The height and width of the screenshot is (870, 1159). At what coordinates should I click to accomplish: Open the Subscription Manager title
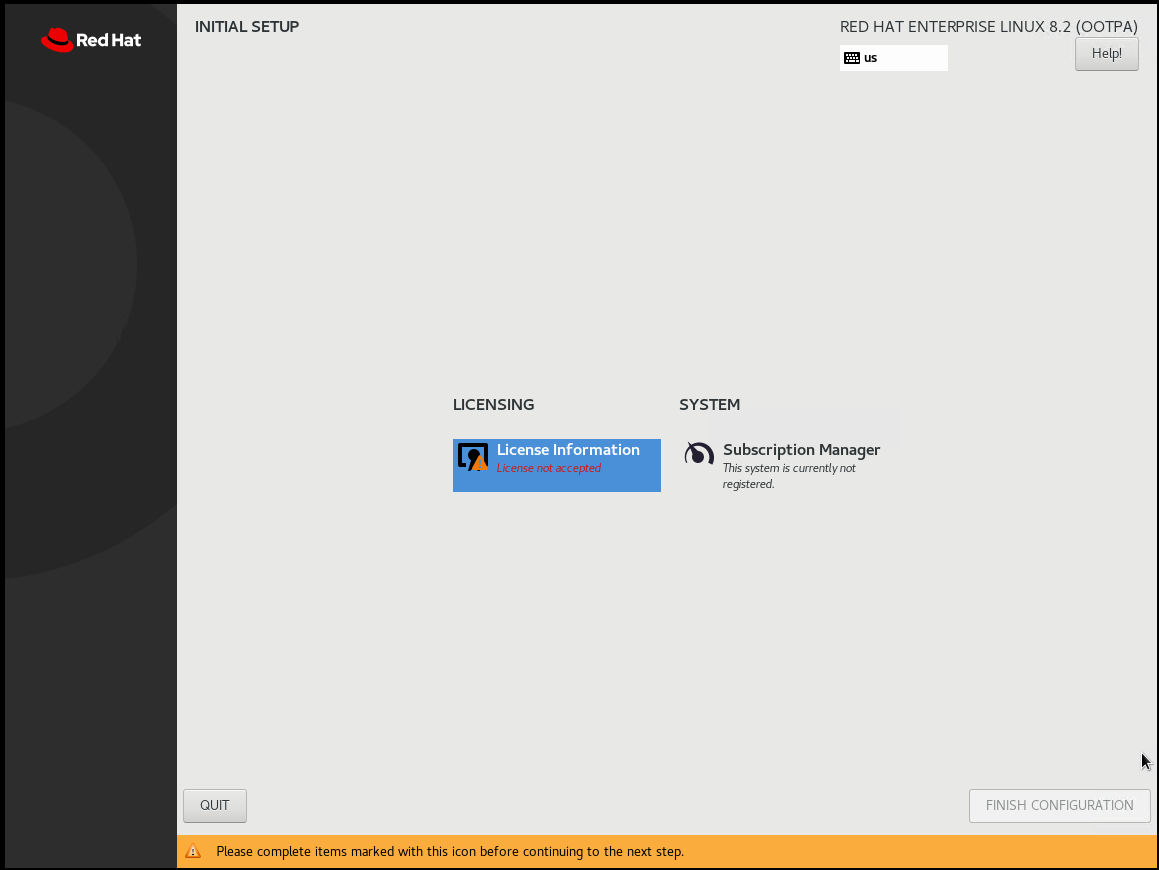pos(801,450)
